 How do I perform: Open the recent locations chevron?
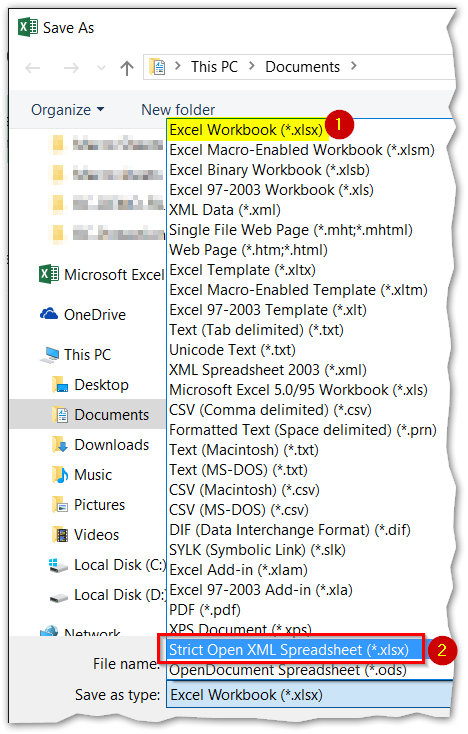click(101, 68)
